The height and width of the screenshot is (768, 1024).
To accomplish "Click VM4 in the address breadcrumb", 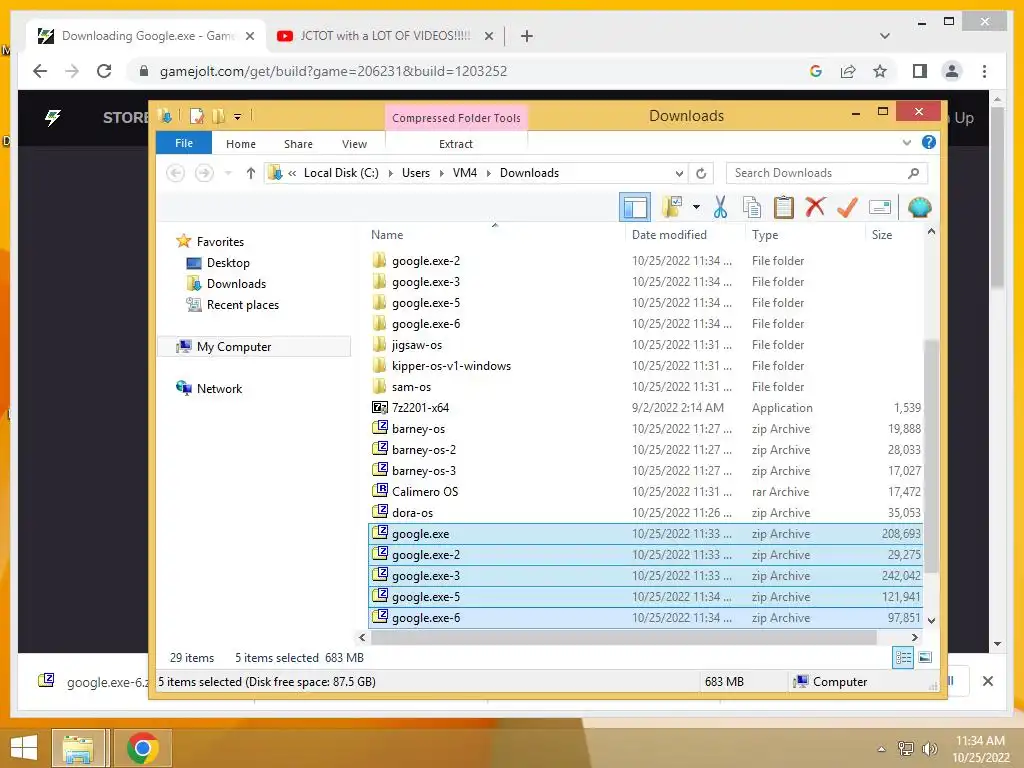I will click(x=464, y=173).
